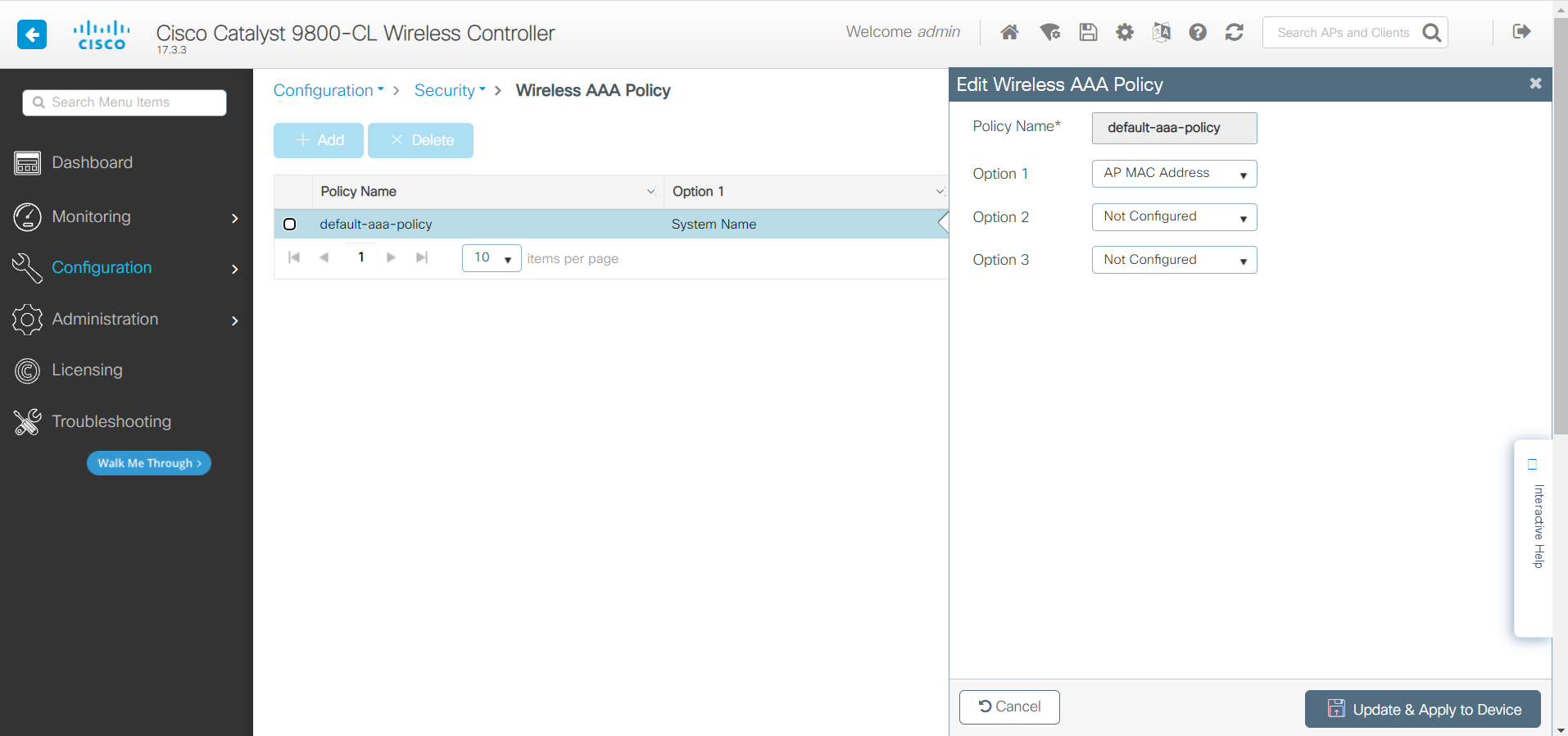Open the Option 2 dropdown
The height and width of the screenshot is (736, 1568).
(x=1174, y=217)
